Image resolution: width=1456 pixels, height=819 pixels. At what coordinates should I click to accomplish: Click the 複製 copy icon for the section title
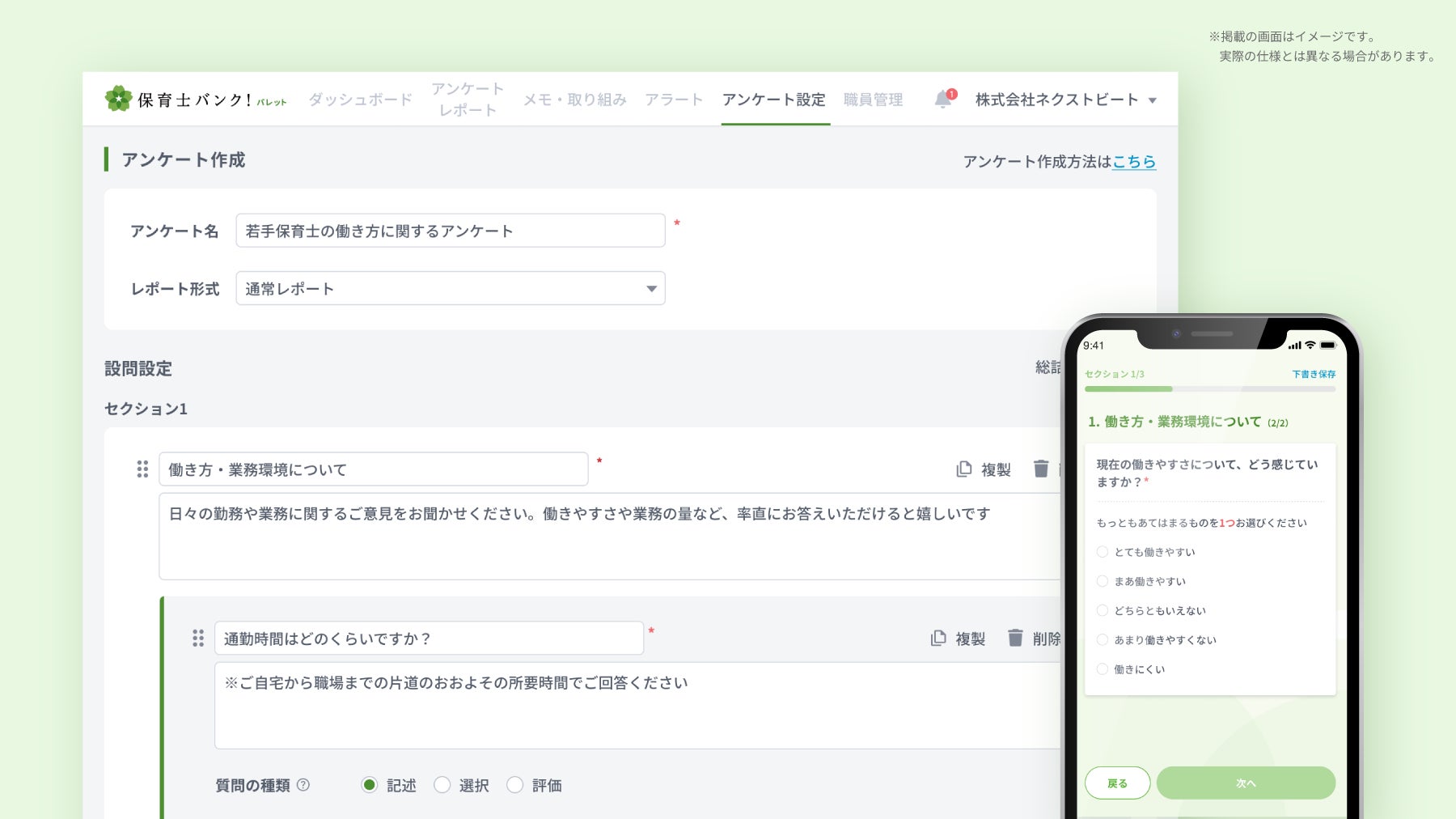964,469
